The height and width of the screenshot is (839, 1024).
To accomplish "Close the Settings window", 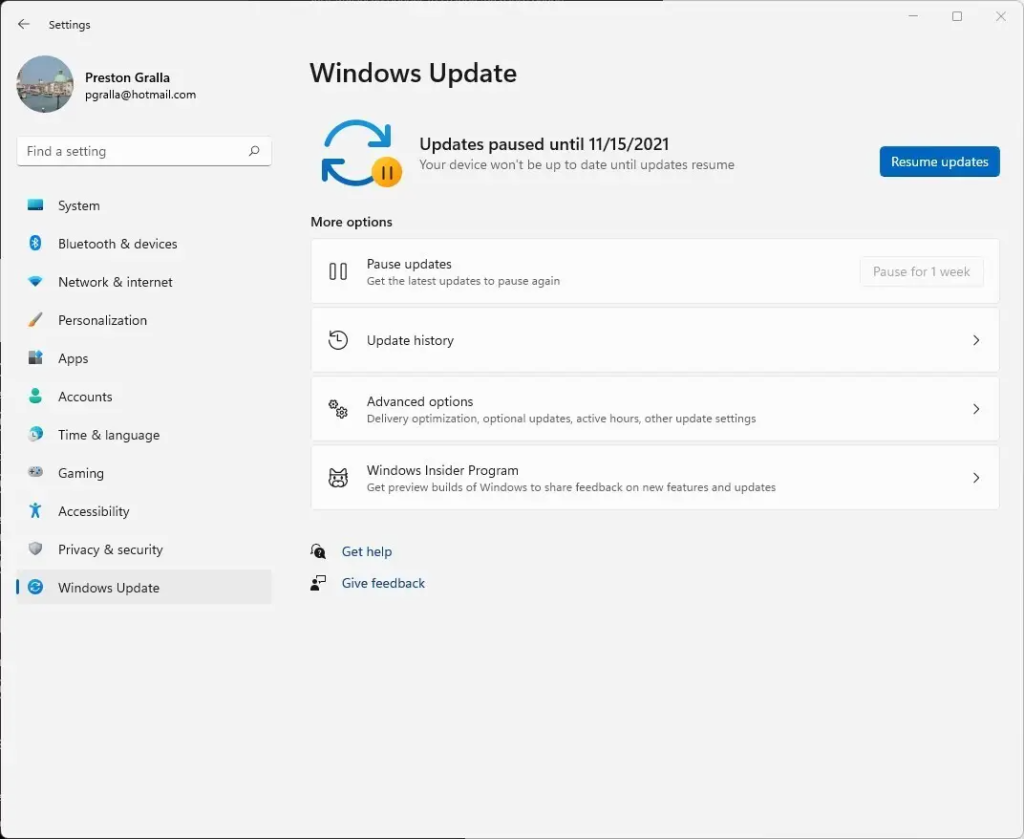I will [x=1000, y=16].
